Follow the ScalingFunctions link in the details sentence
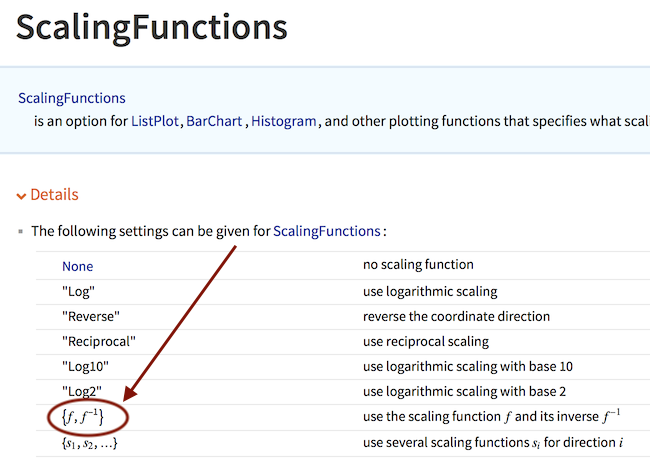Image resolution: width=650 pixels, height=474 pixels. [x=327, y=231]
